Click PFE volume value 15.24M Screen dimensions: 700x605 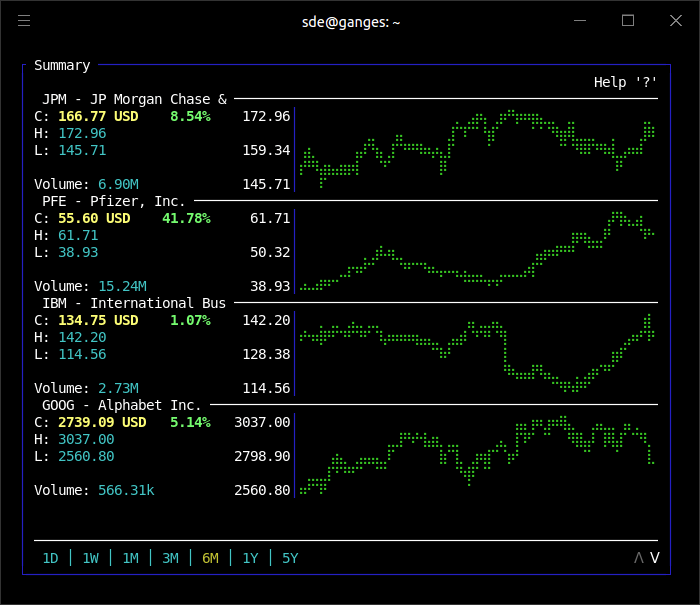[x=122, y=286]
